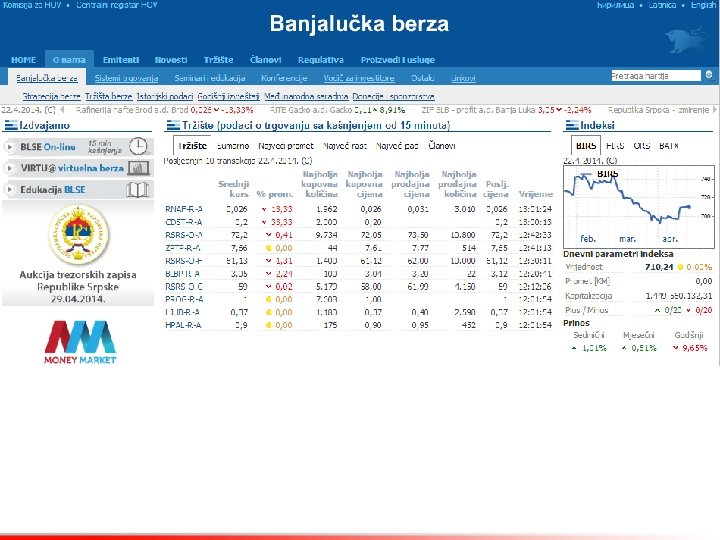The image size is (720, 540).
Task: Open Istorijski podaci link
Action: tap(165, 96)
